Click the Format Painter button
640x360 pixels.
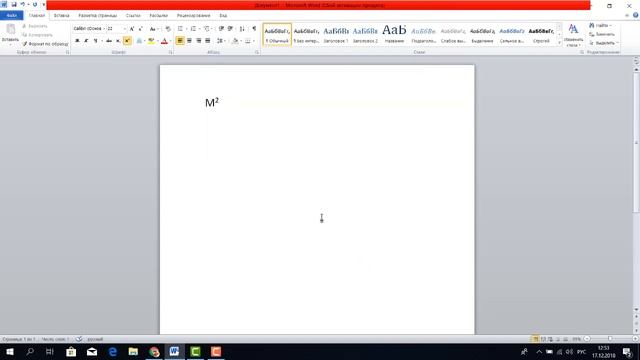[45, 44]
